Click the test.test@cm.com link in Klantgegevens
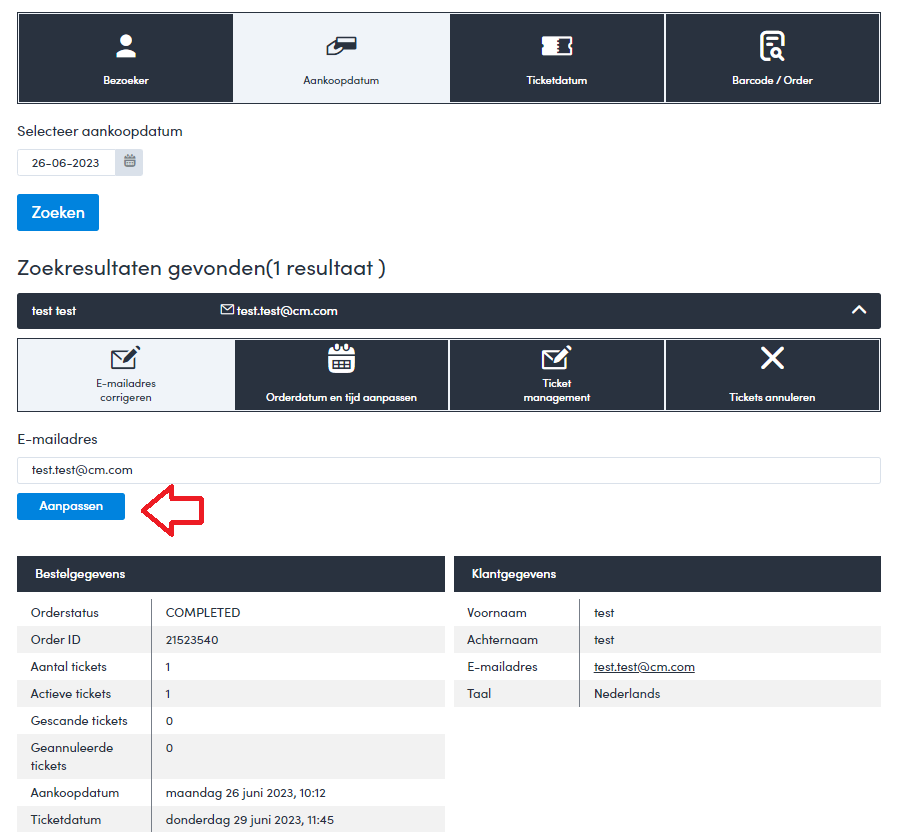The height and width of the screenshot is (835, 913). point(644,667)
